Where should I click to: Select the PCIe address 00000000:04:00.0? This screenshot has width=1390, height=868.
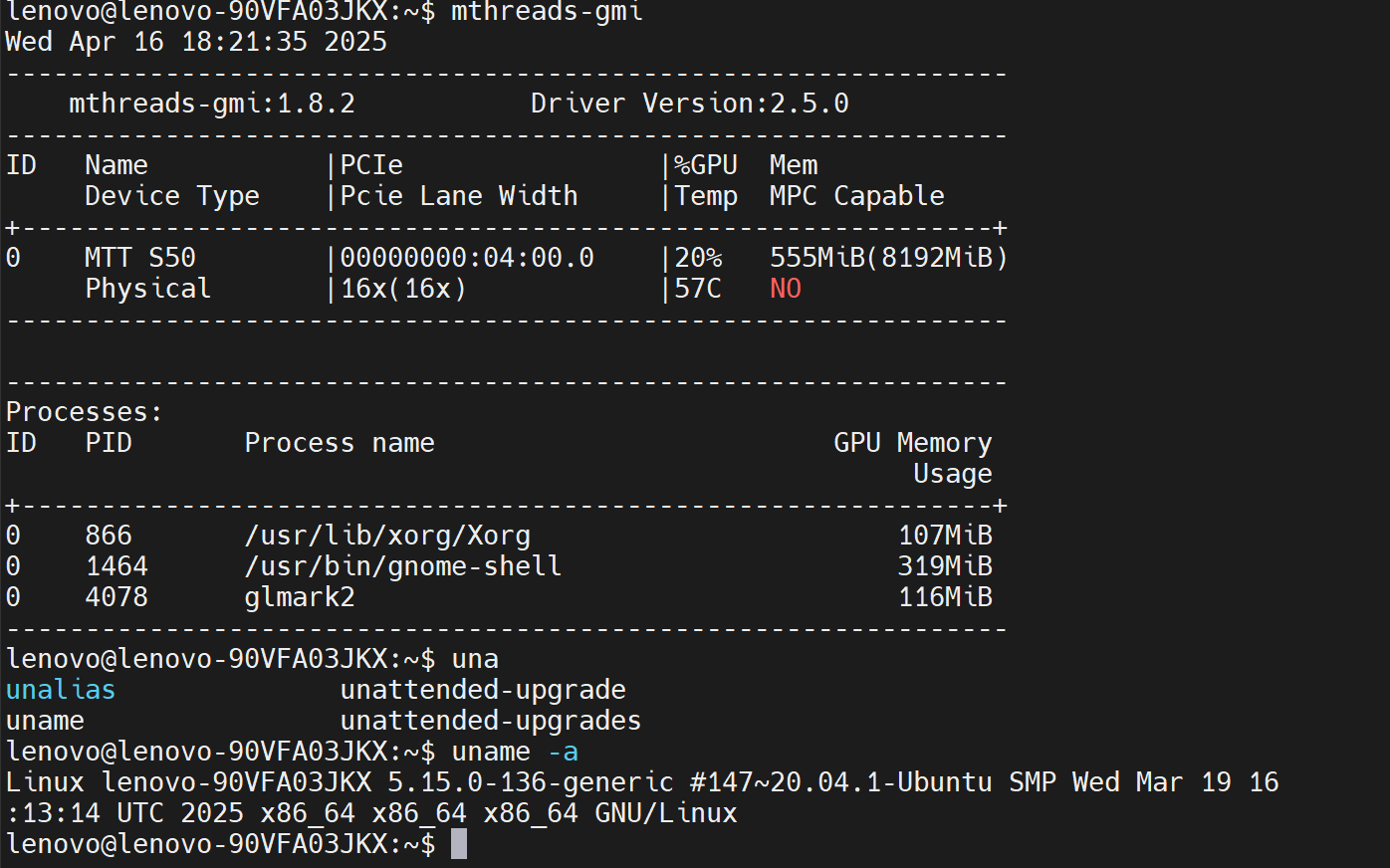pos(467,258)
